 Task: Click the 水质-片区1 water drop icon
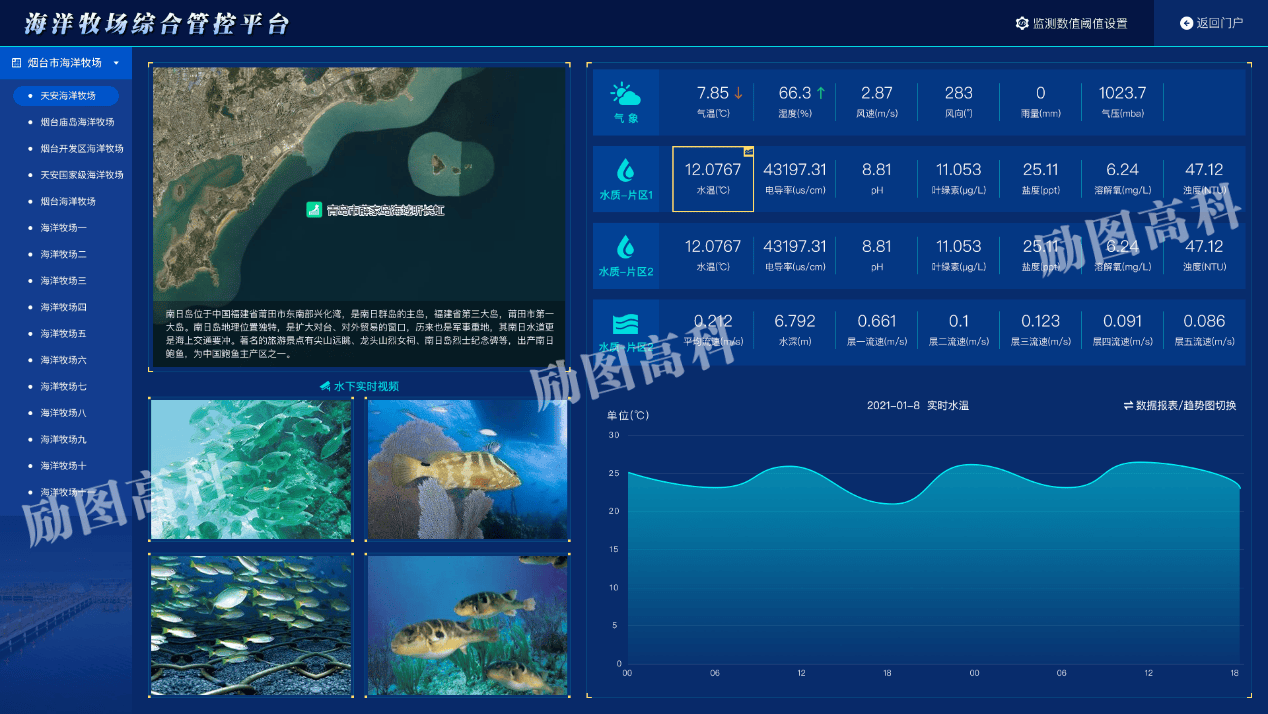626,170
